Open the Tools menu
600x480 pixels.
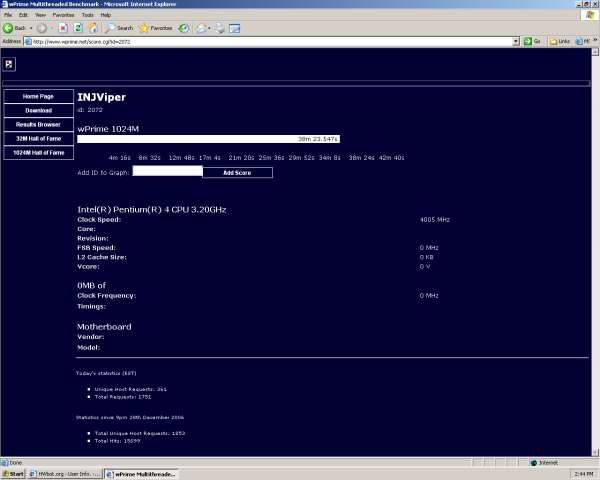[87, 15]
